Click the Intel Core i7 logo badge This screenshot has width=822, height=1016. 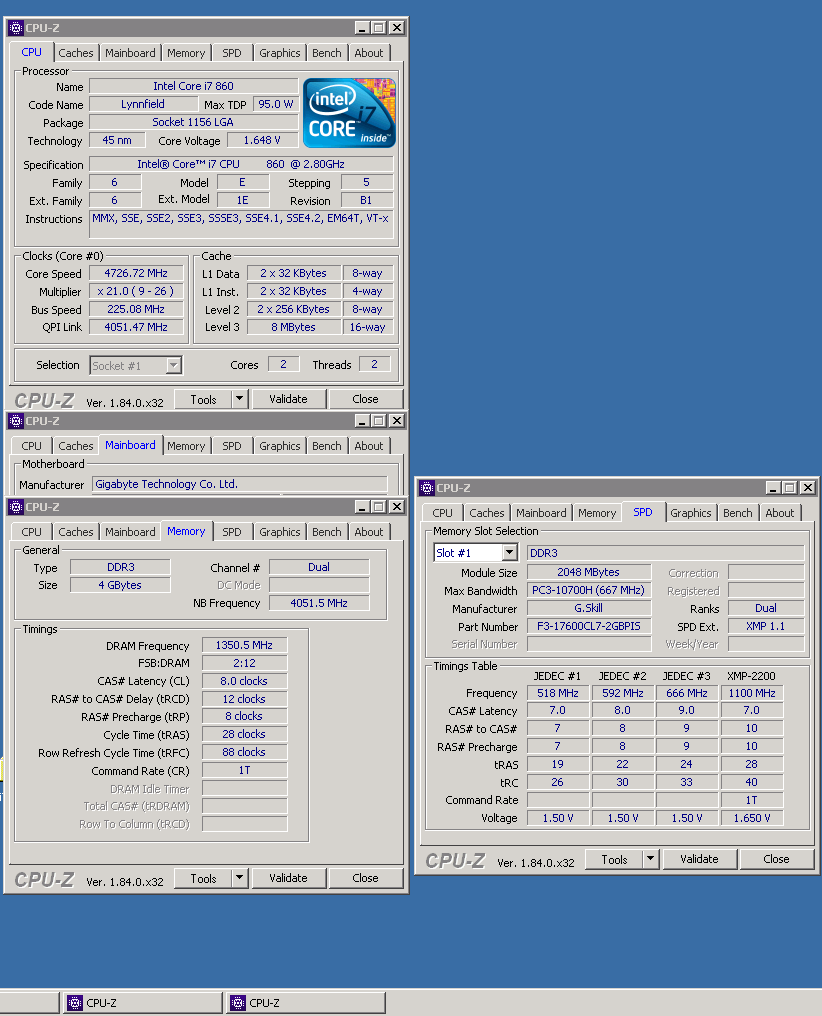tap(349, 113)
